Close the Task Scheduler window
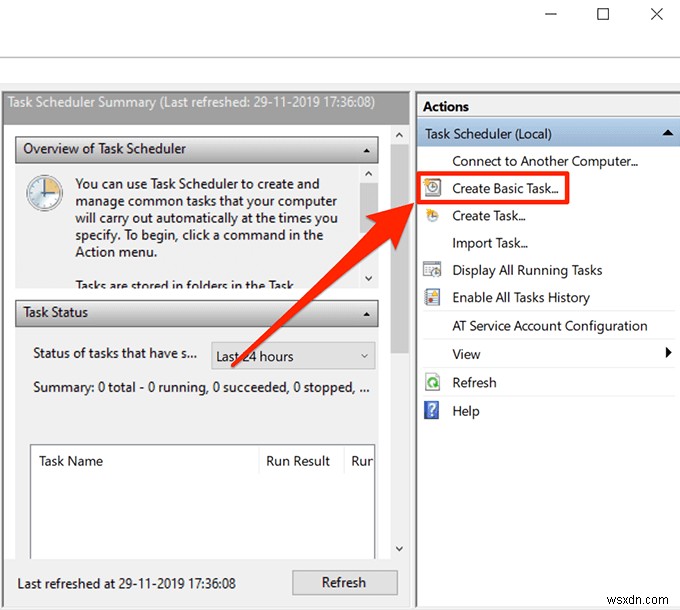This screenshot has width=680, height=610. [657, 14]
